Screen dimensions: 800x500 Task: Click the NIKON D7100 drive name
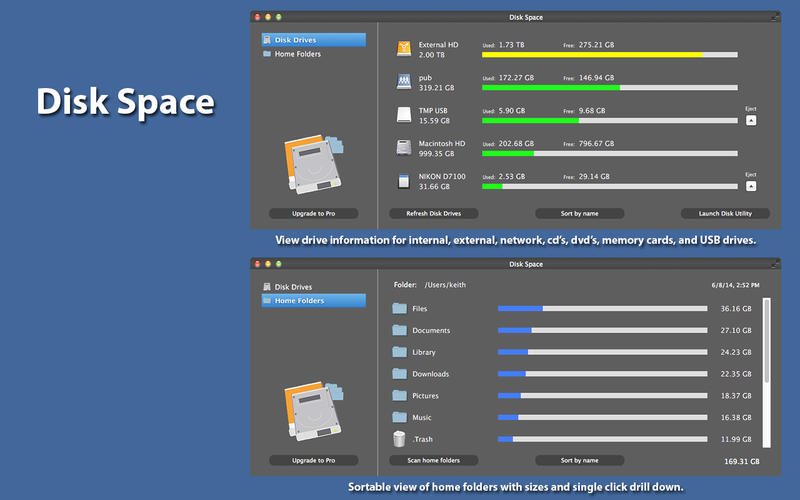tap(442, 177)
